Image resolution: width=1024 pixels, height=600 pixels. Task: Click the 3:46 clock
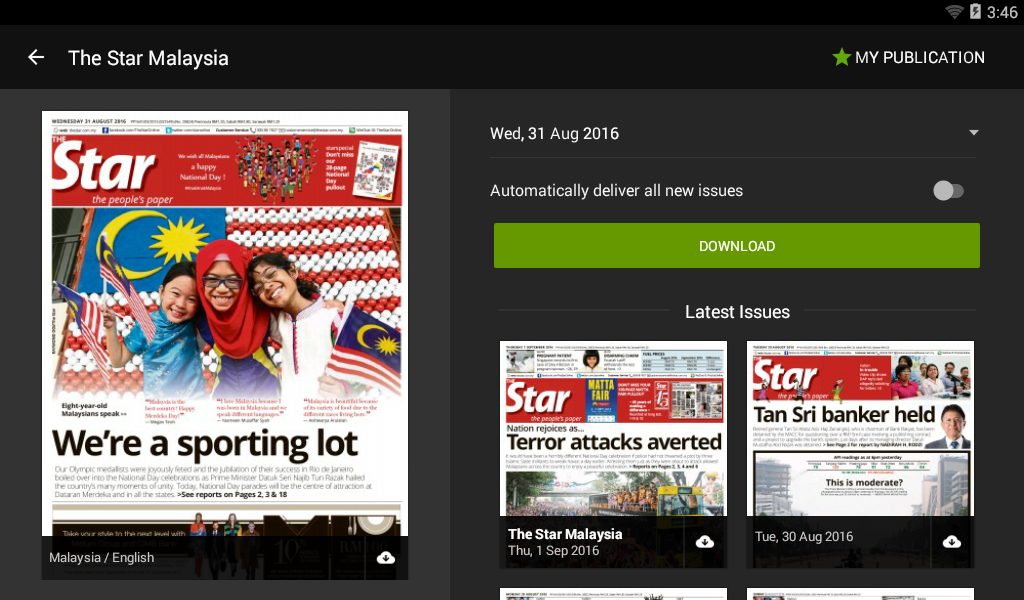coord(1002,12)
